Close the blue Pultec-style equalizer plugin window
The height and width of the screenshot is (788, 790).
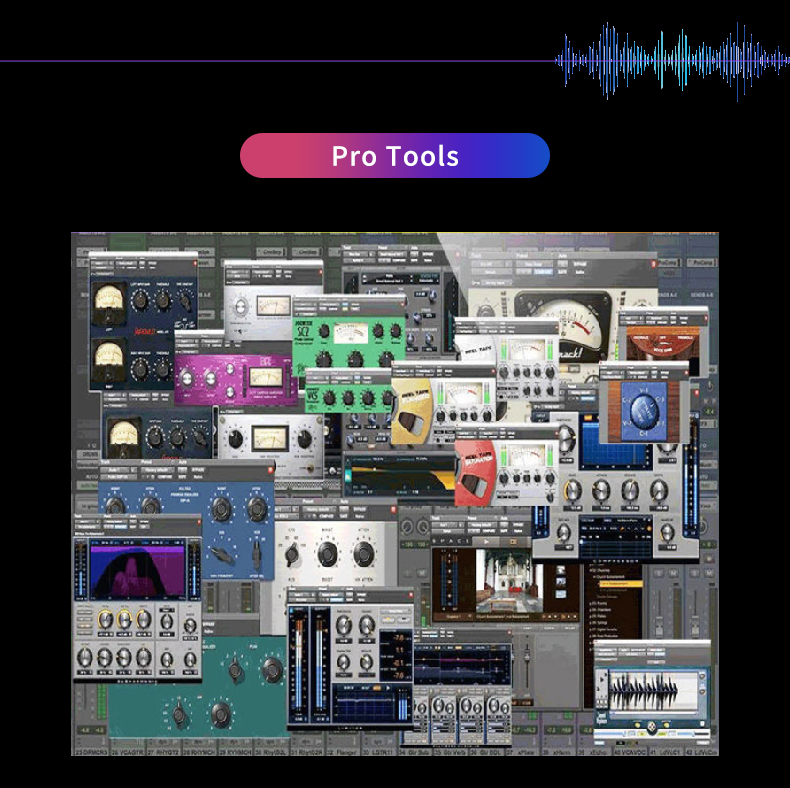tap(271, 470)
